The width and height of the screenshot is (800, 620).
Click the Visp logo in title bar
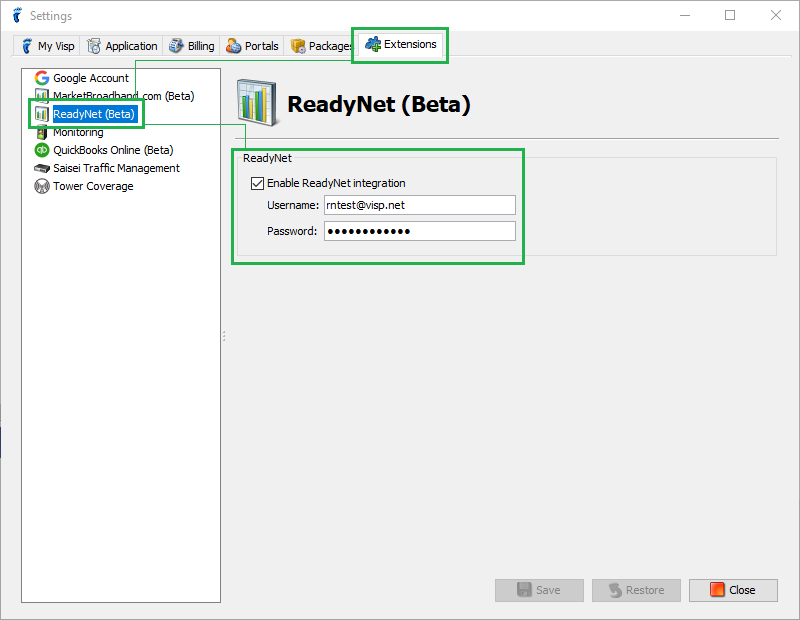18,15
